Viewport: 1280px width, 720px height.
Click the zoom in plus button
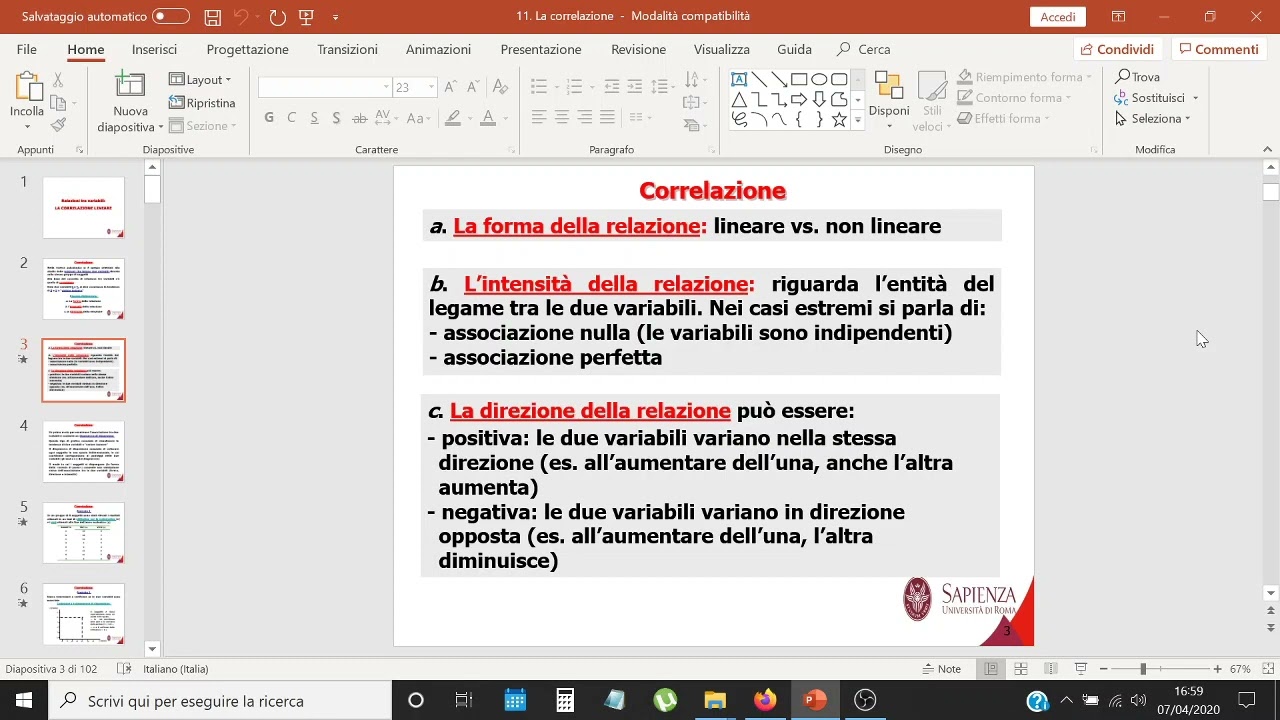click(x=1217, y=669)
